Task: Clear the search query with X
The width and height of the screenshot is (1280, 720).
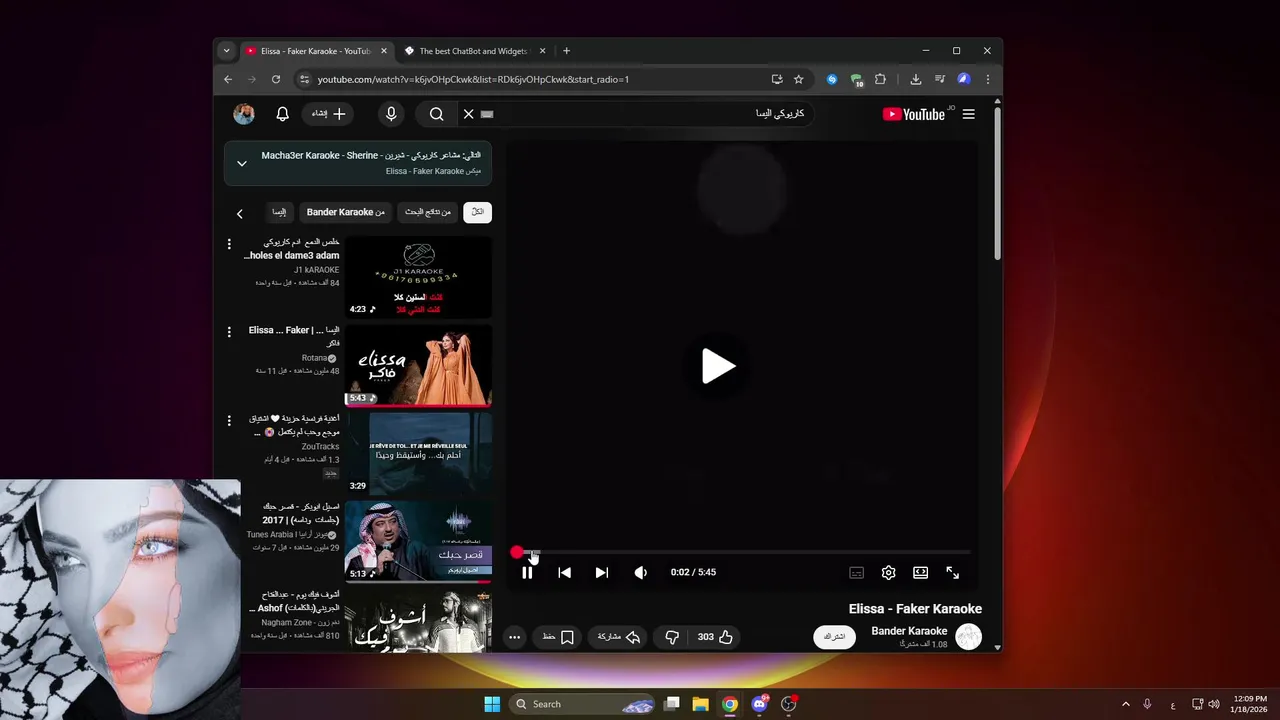Action: click(x=468, y=114)
